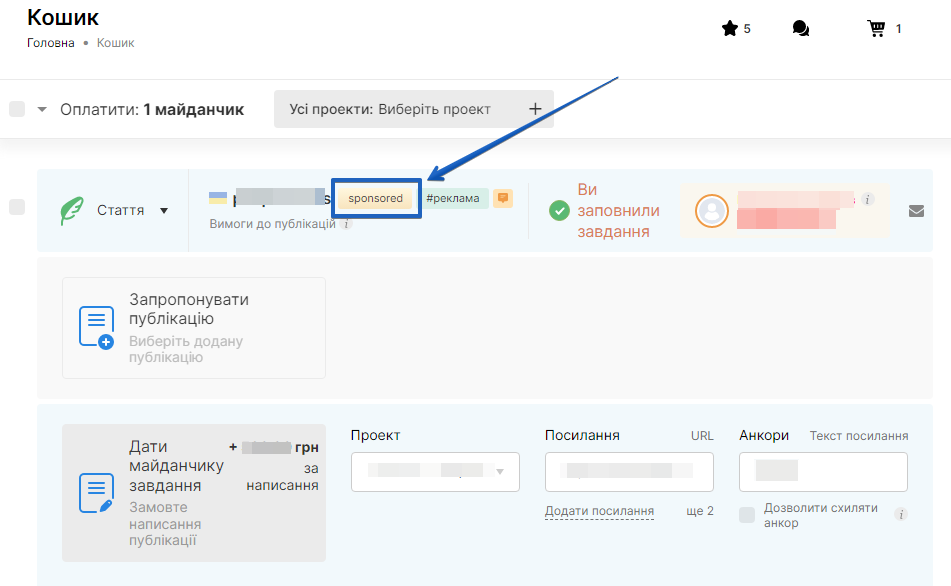The height and width of the screenshot is (586, 951).
Task: Expand the Стаття type dropdown
Action: click(x=164, y=211)
